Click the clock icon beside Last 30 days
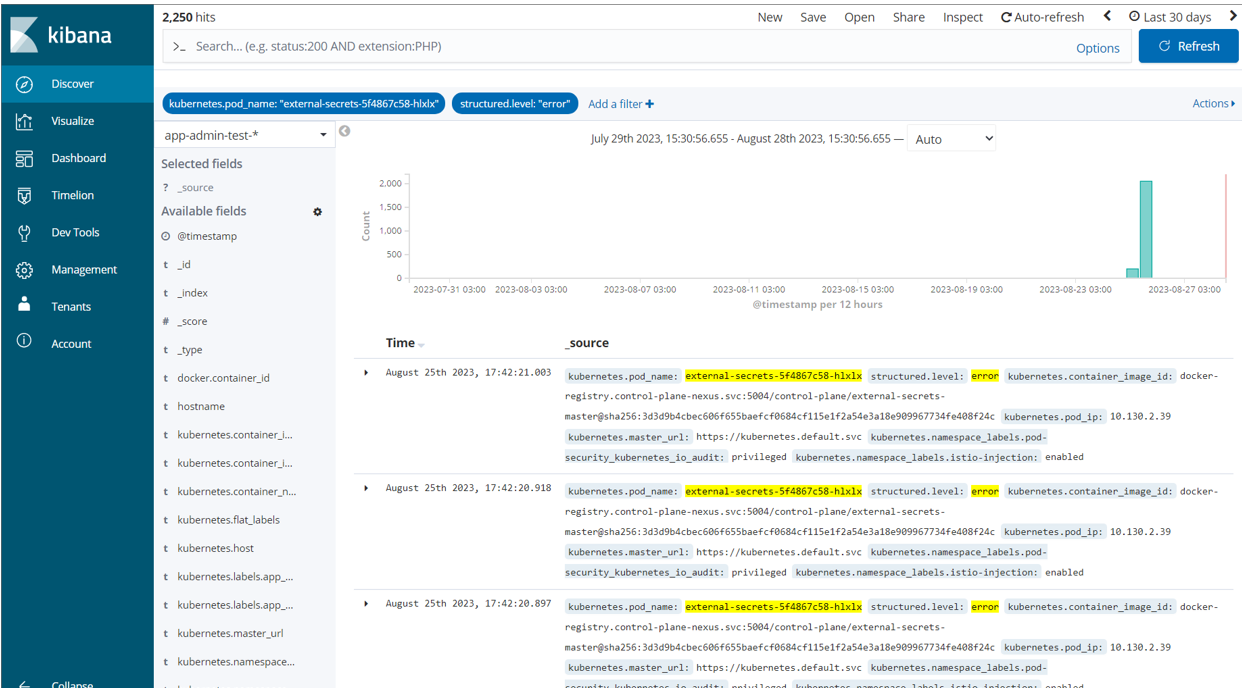 [x=1134, y=17]
